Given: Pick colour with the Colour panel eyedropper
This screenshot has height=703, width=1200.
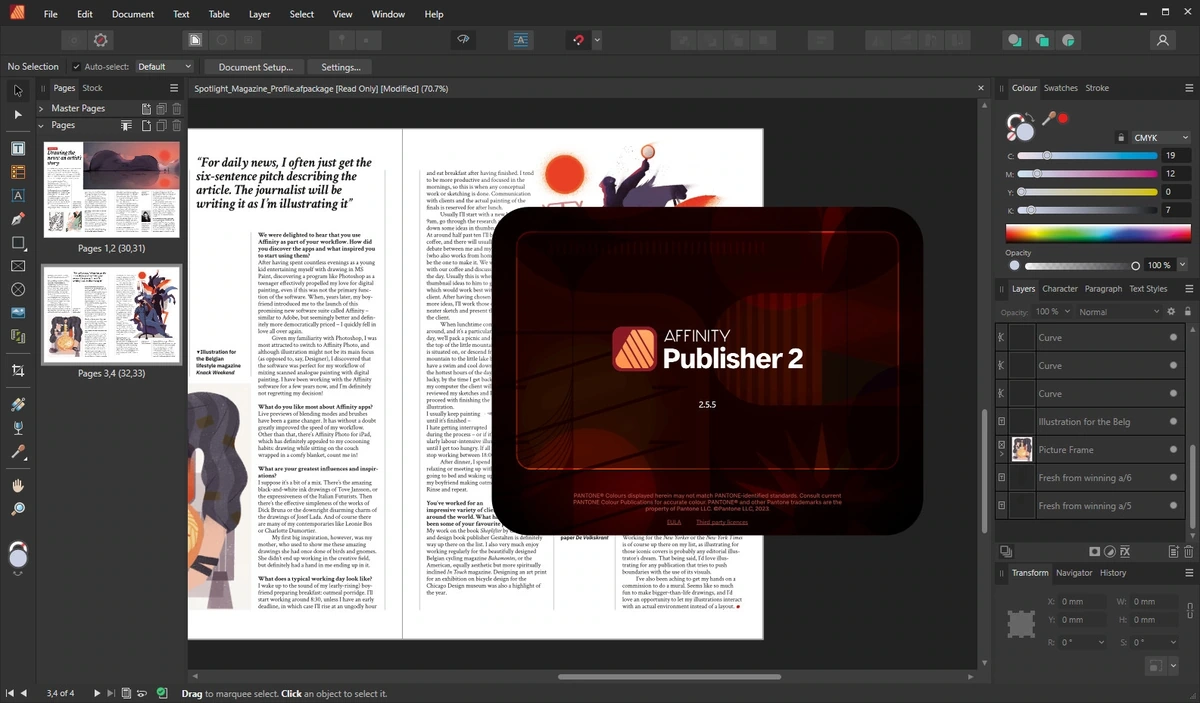Looking at the screenshot, I should (x=1049, y=118).
